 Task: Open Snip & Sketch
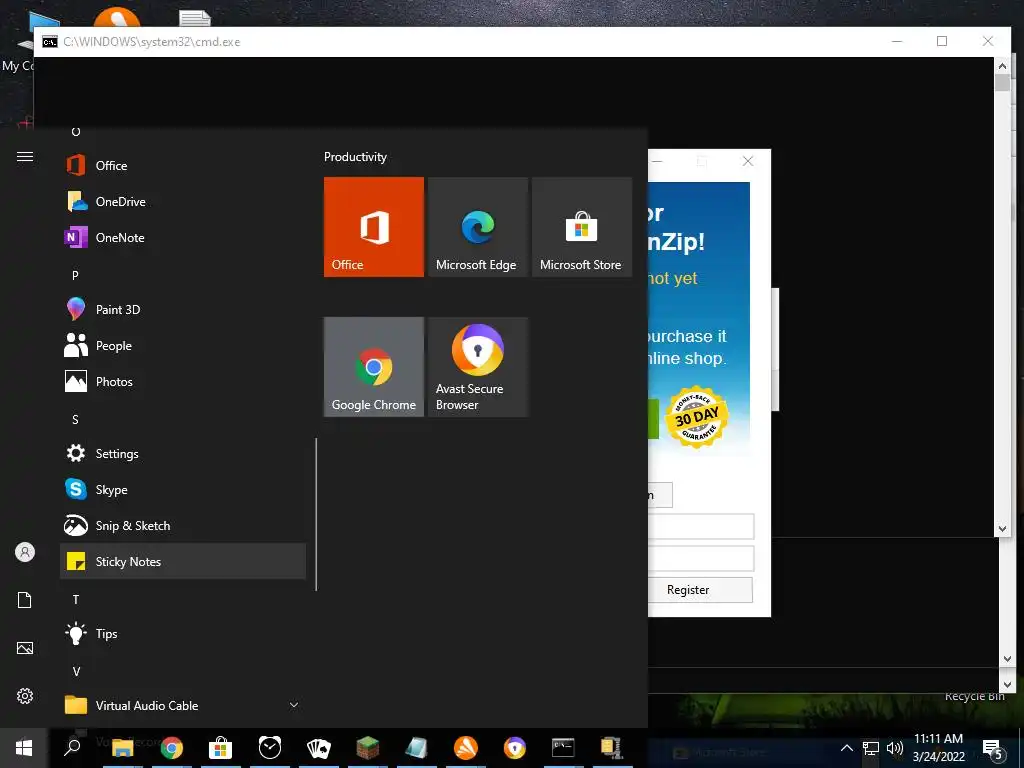click(183, 525)
